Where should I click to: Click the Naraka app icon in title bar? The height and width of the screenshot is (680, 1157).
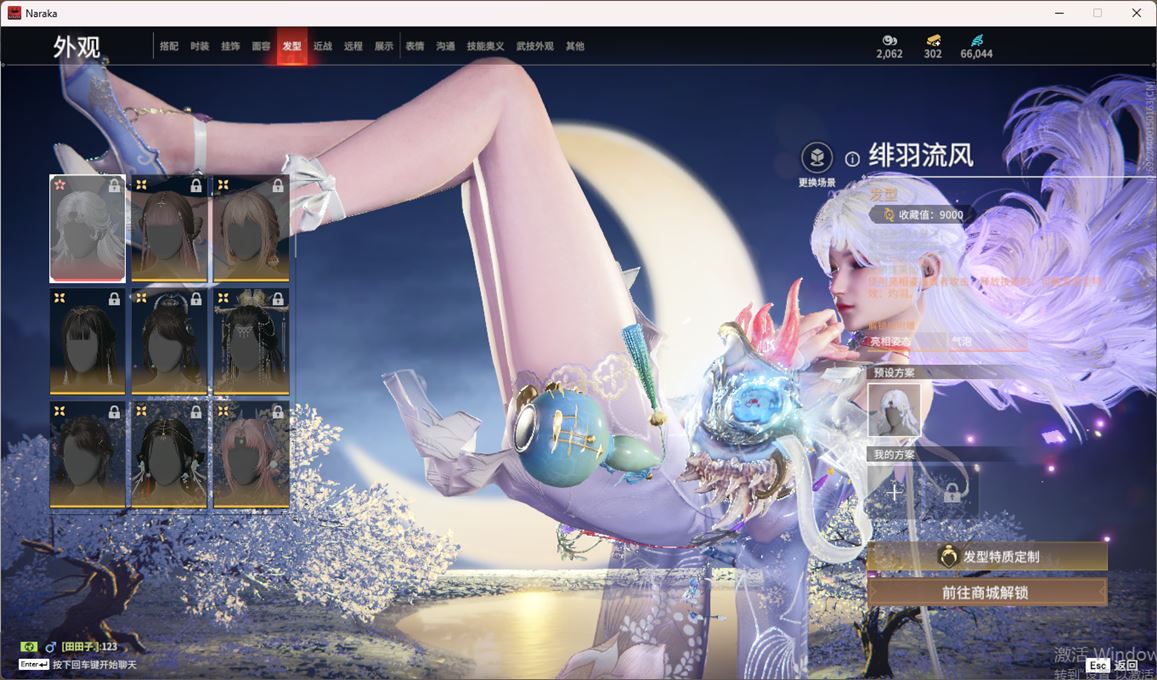13,13
